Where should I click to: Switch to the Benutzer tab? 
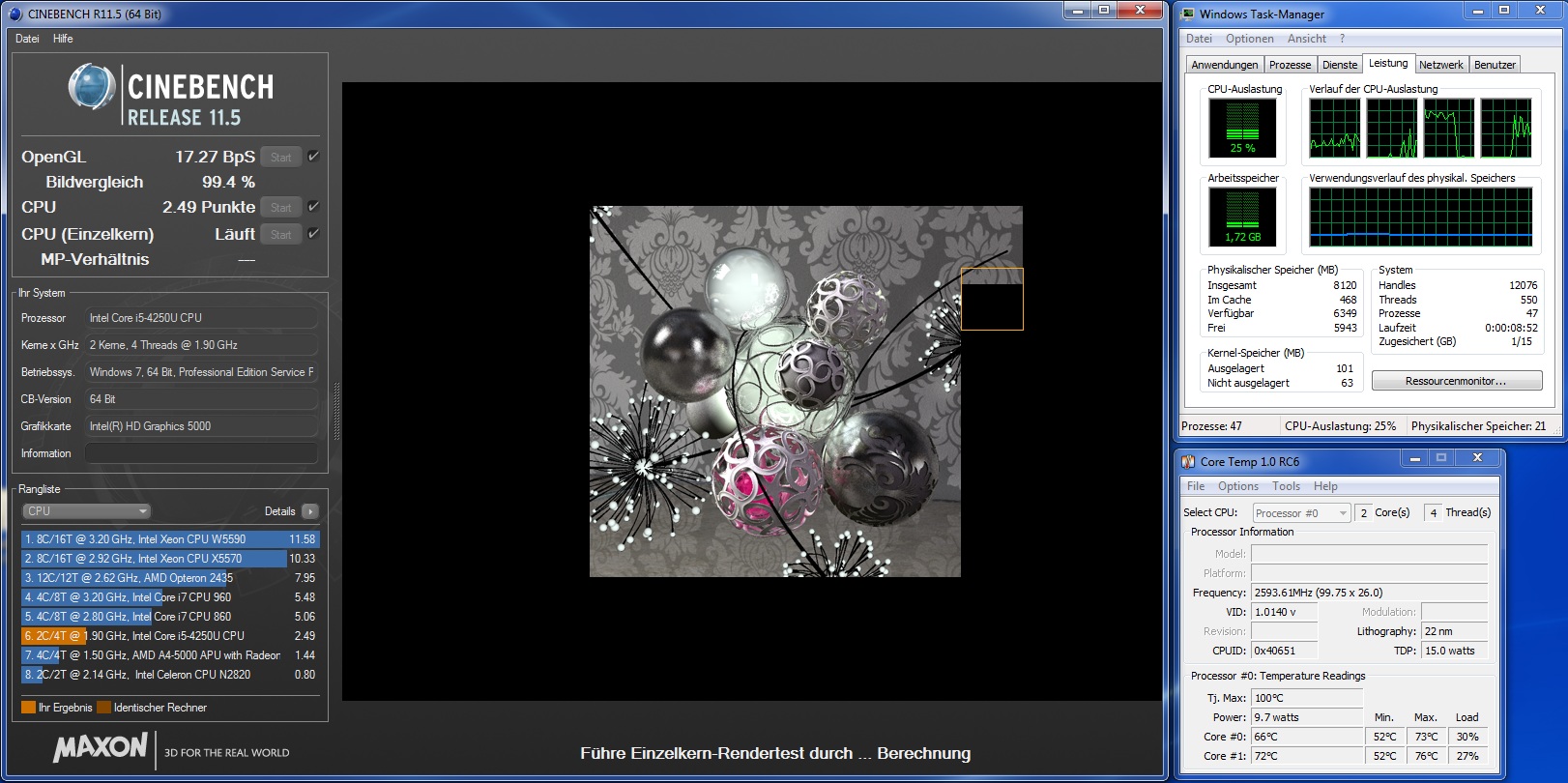click(1495, 65)
